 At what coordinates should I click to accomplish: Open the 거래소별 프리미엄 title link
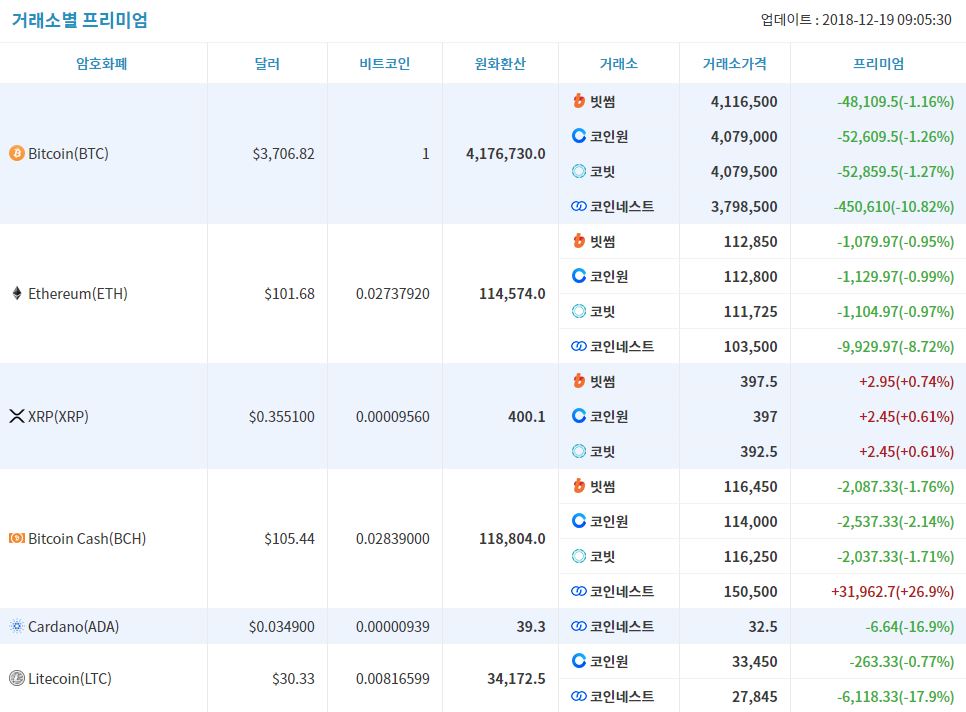pos(79,20)
